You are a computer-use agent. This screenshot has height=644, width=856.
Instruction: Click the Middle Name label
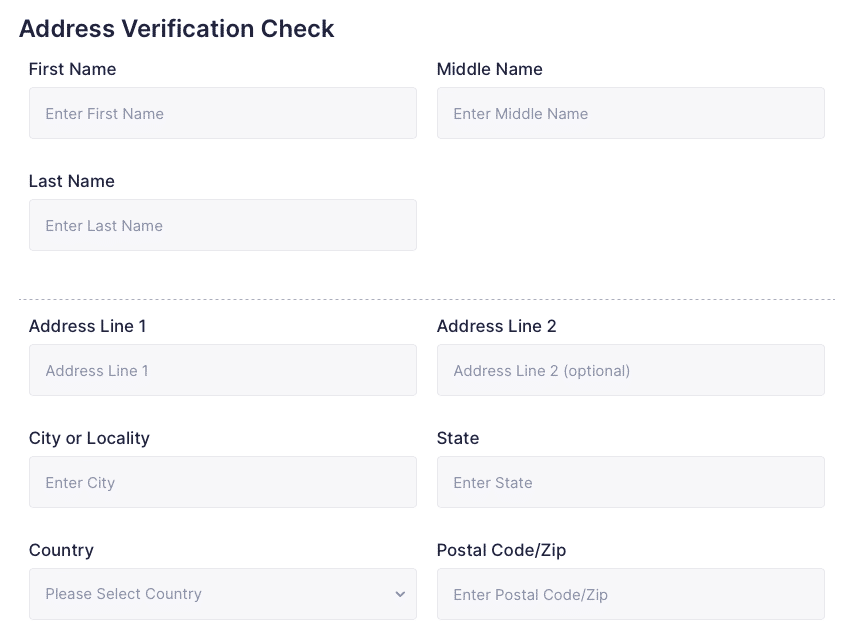(490, 69)
